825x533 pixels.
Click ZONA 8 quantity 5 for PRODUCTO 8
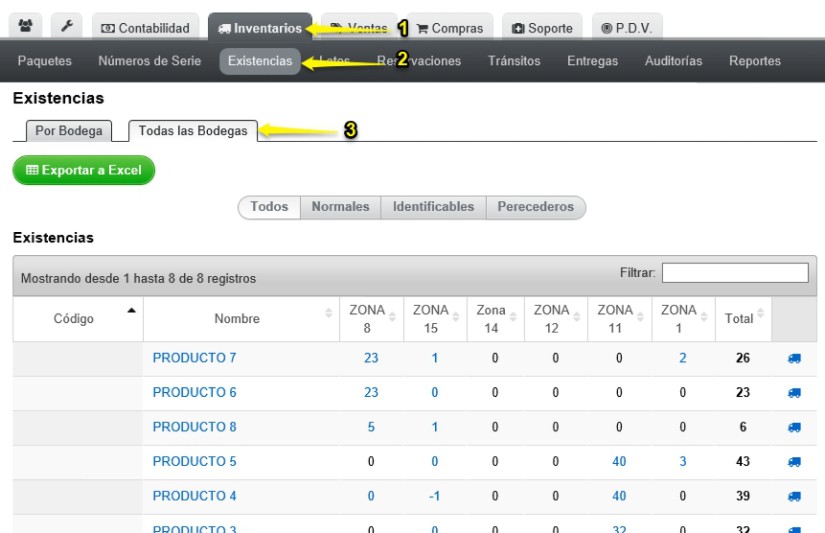pyautogui.click(x=371, y=427)
